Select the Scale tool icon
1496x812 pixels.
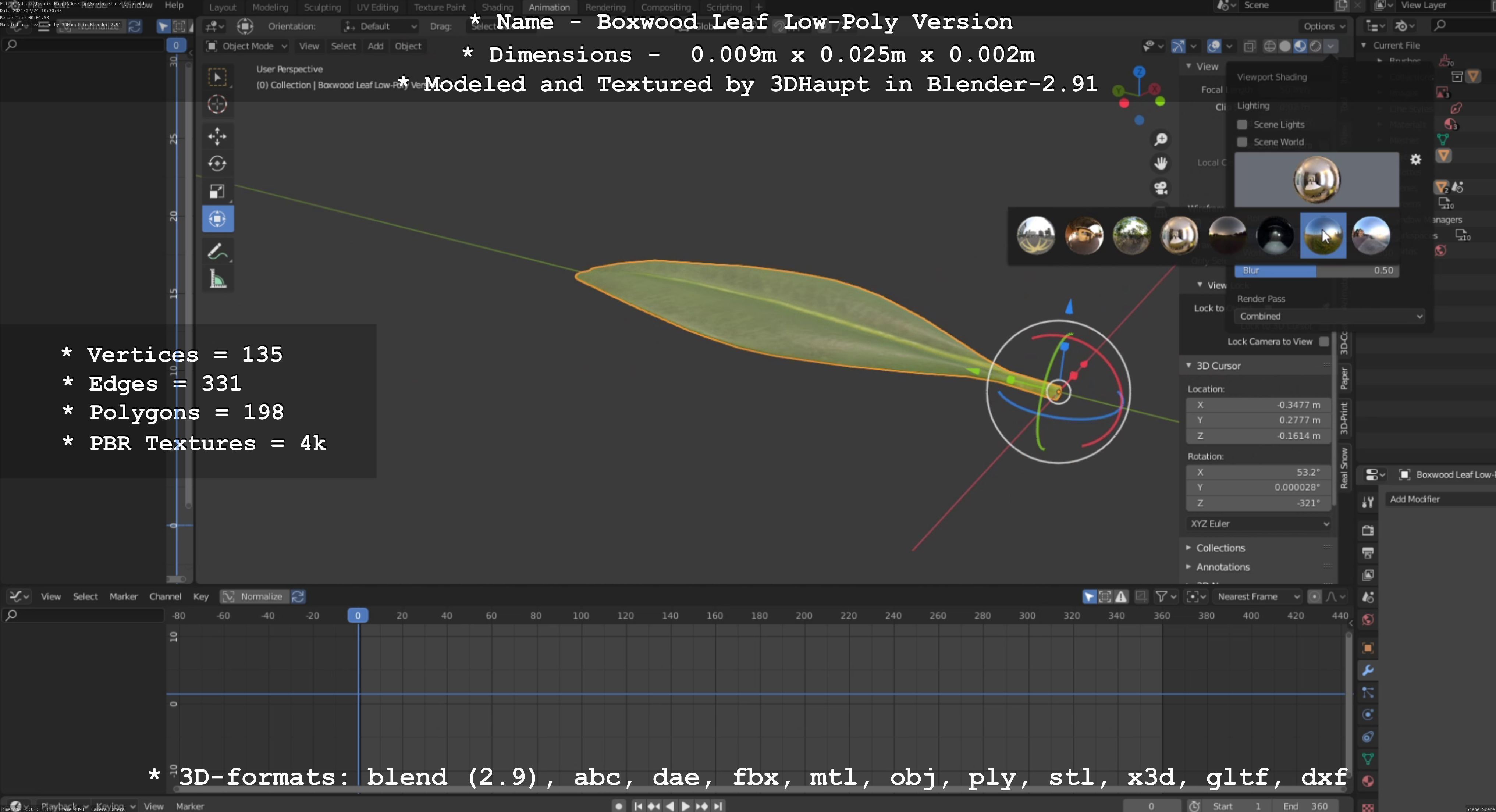[217, 192]
